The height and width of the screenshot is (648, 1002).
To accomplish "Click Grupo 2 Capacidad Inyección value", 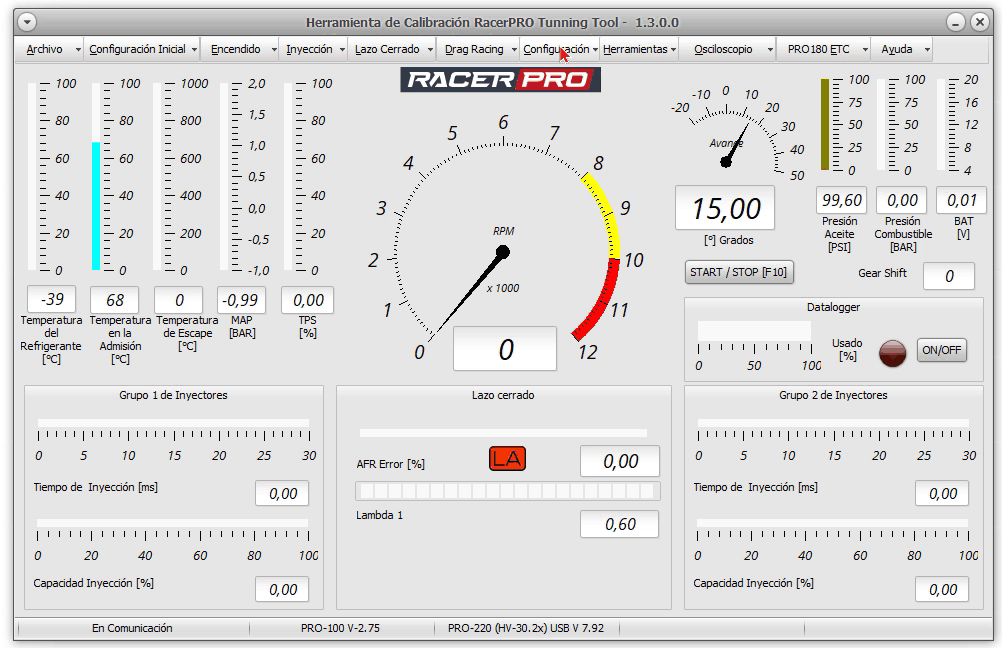I will [942, 589].
